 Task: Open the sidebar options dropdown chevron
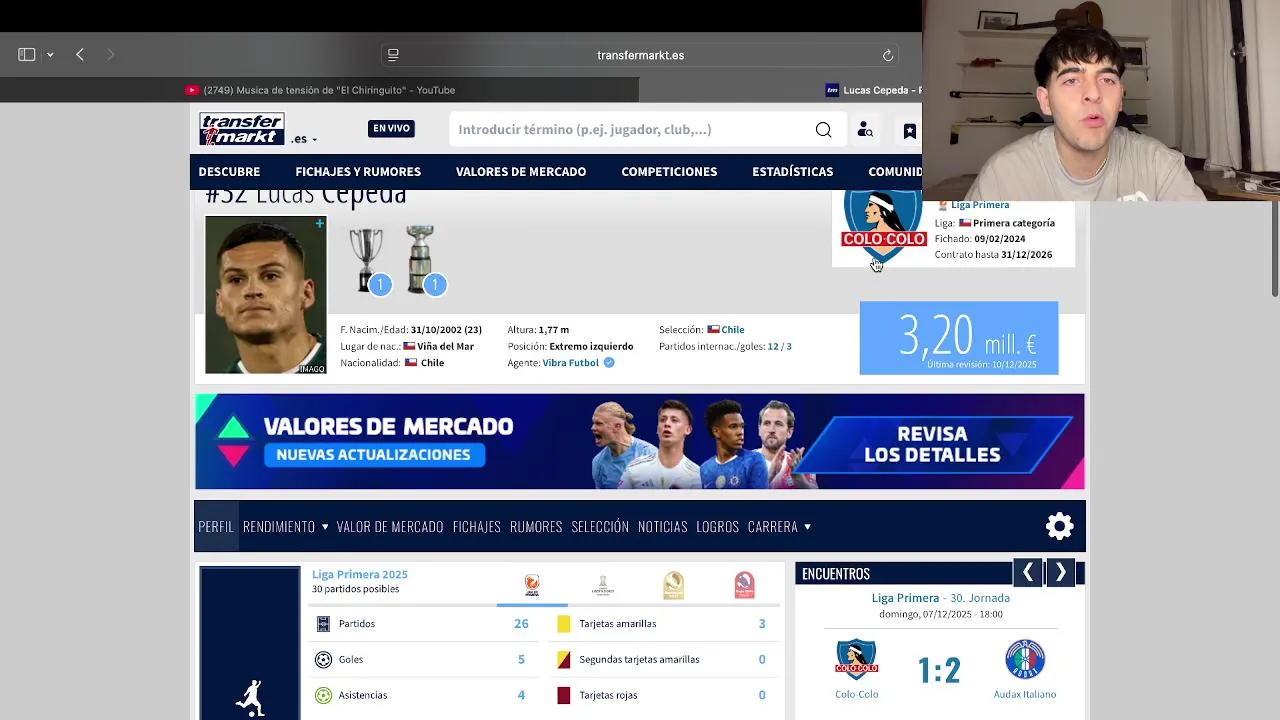point(50,55)
